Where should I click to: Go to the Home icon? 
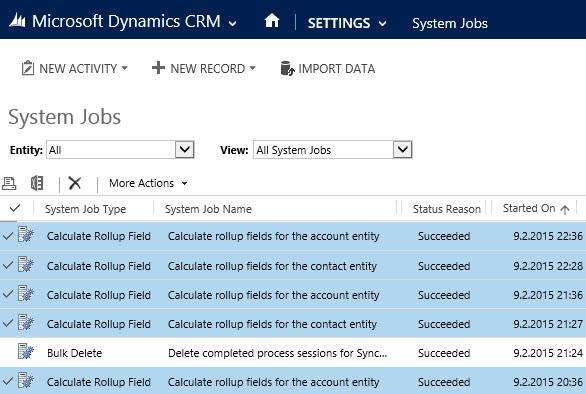click(272, 21)
